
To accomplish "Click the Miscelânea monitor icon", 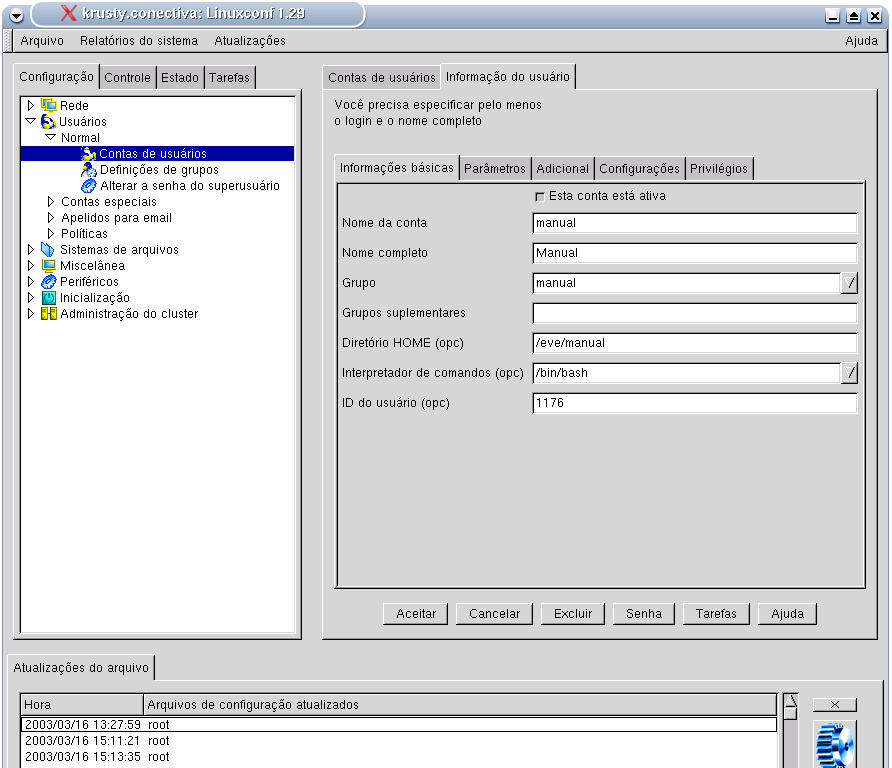I will click(49, 266).
